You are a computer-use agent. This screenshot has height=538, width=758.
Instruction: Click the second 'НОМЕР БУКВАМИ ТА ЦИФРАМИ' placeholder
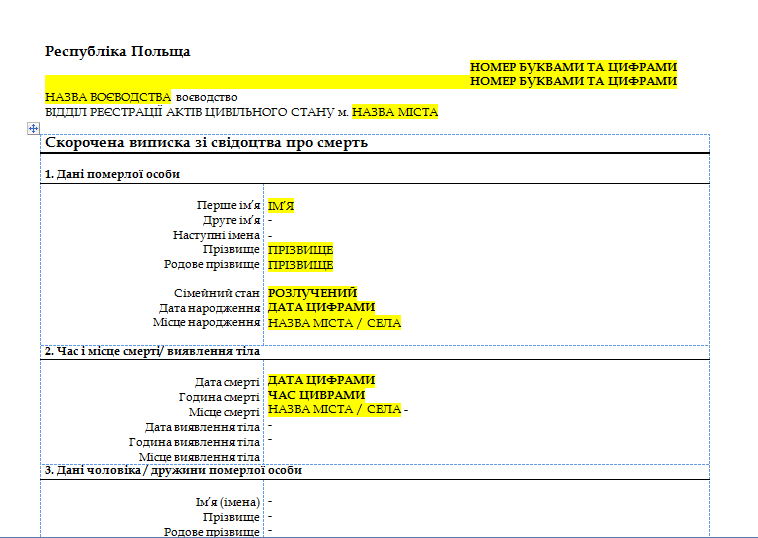coord(573,81)
